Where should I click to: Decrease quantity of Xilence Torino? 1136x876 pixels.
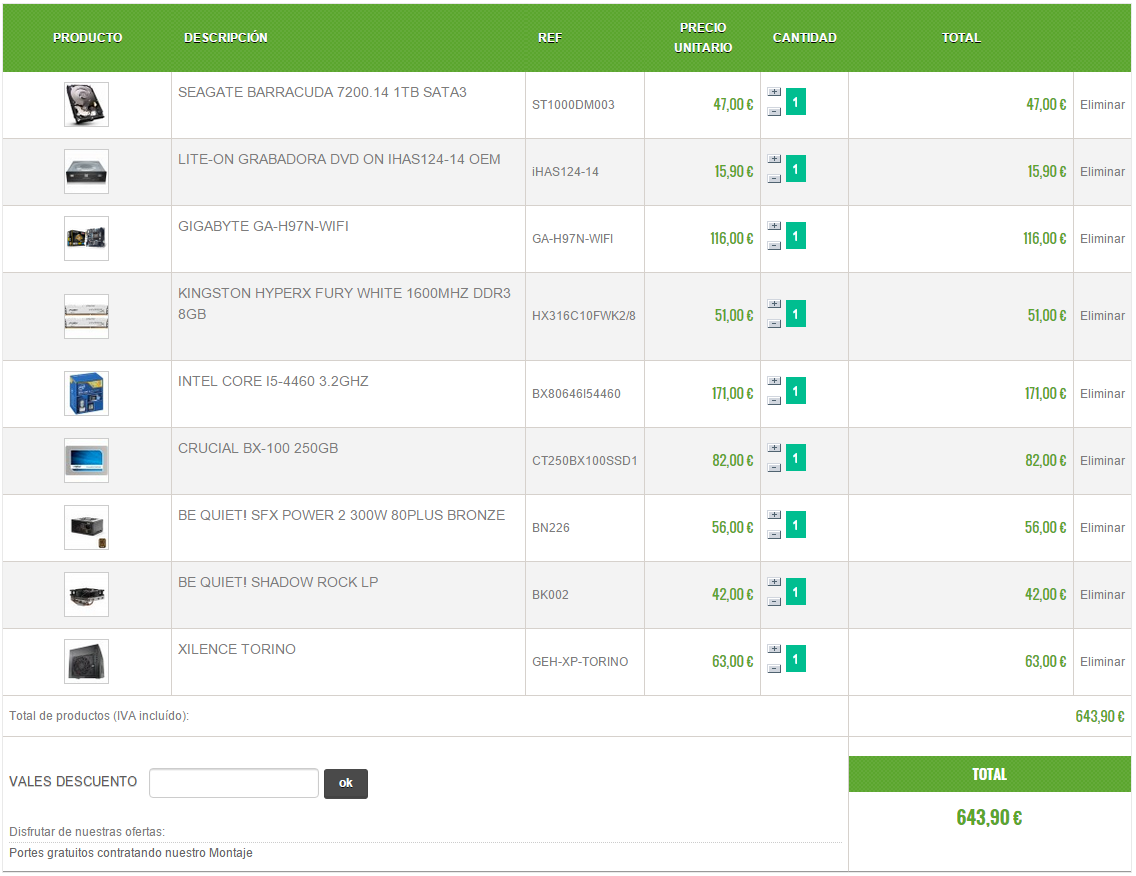[x=774, y=669]
